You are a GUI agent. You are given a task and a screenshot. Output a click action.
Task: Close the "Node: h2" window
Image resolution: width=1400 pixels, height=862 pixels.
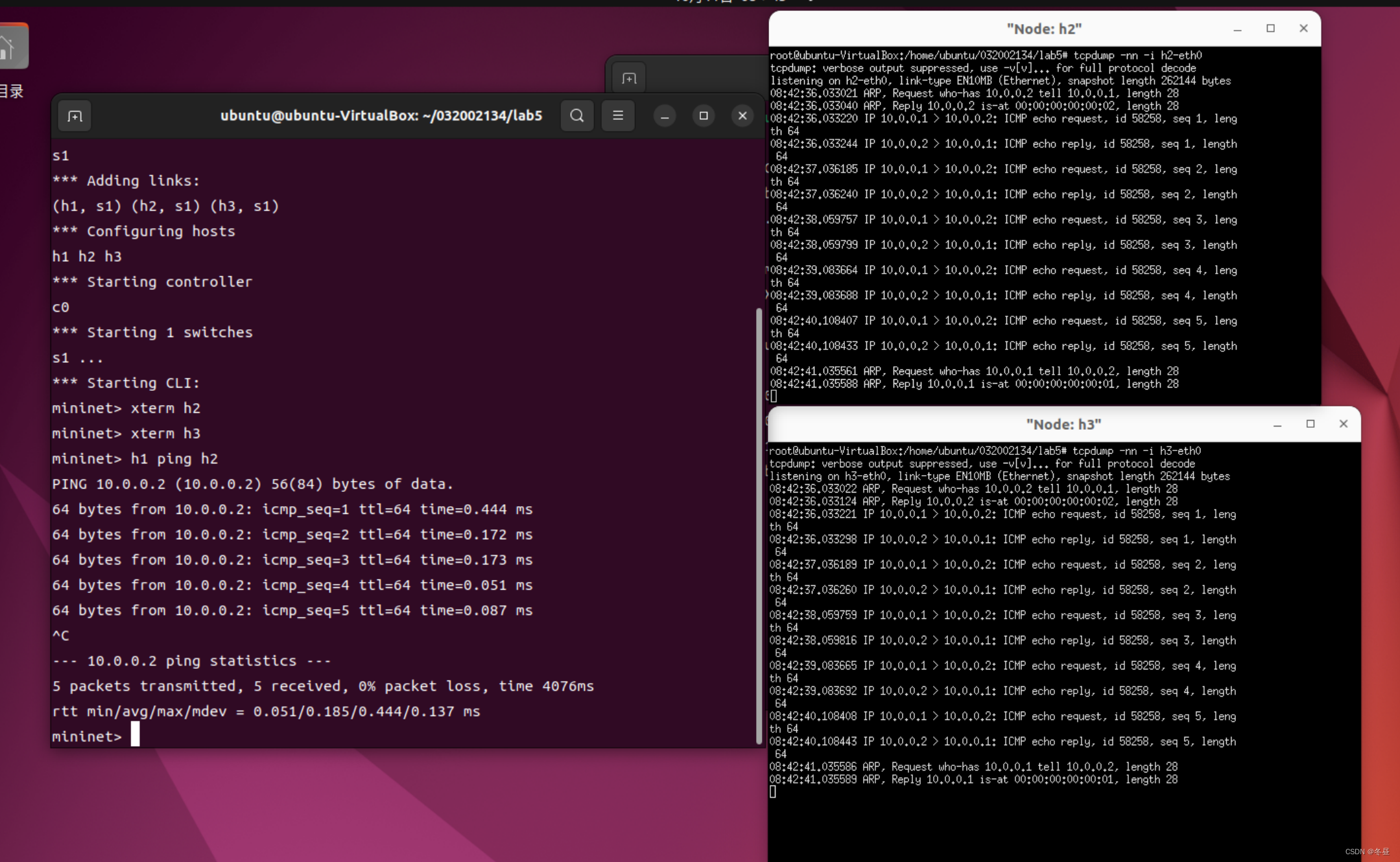click(x=1303, y=29)
